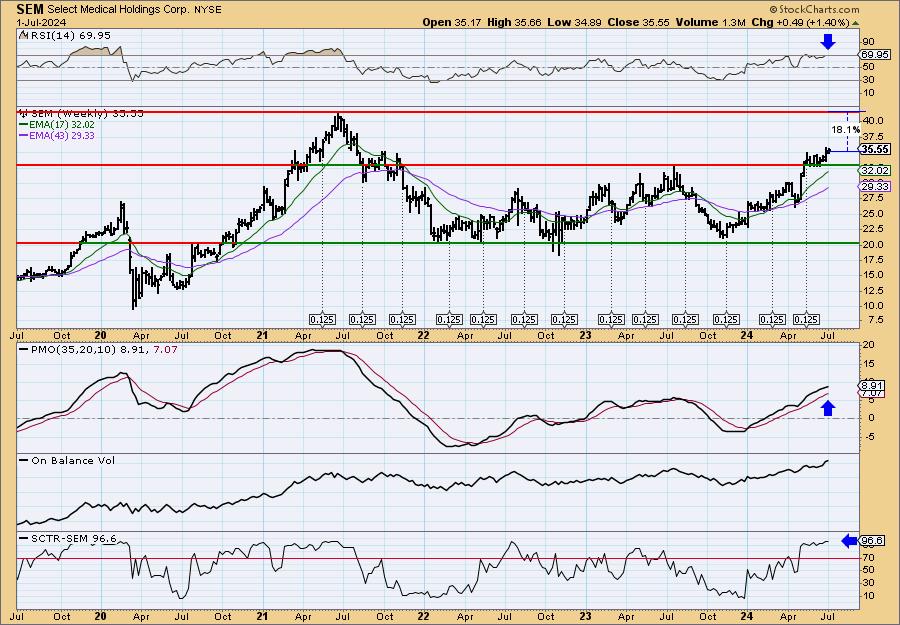Click the 35.55 price tag on right axis
Viewport: 900px width, 625px height.
[x=875, y=149]
